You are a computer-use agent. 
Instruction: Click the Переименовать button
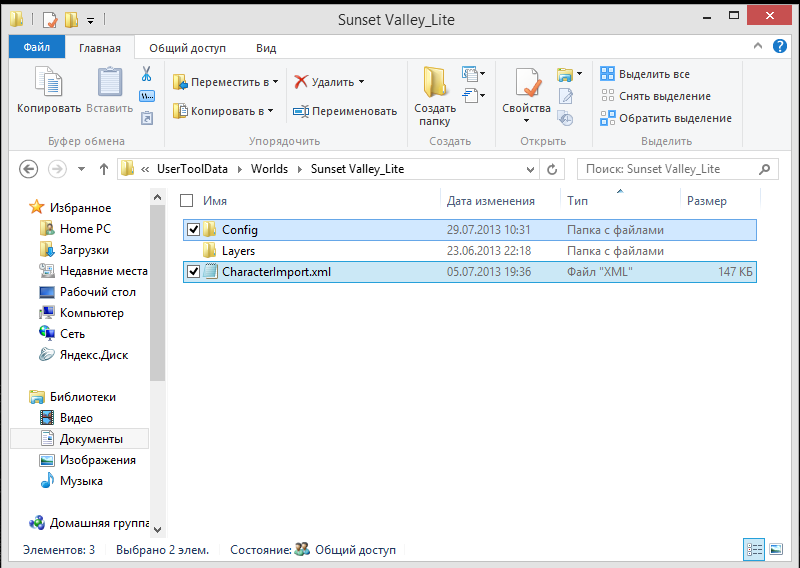(x=345, y=111)
